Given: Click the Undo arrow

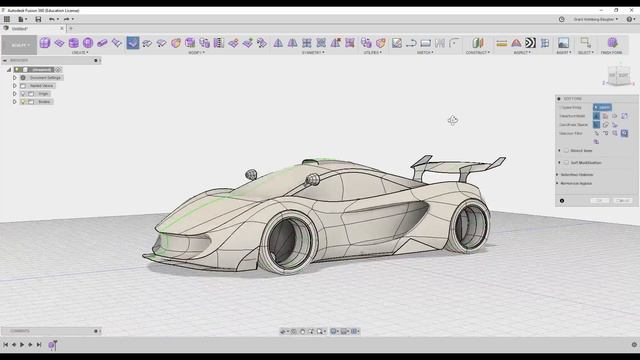Looking at the screenshot, I should pos(52,19).
